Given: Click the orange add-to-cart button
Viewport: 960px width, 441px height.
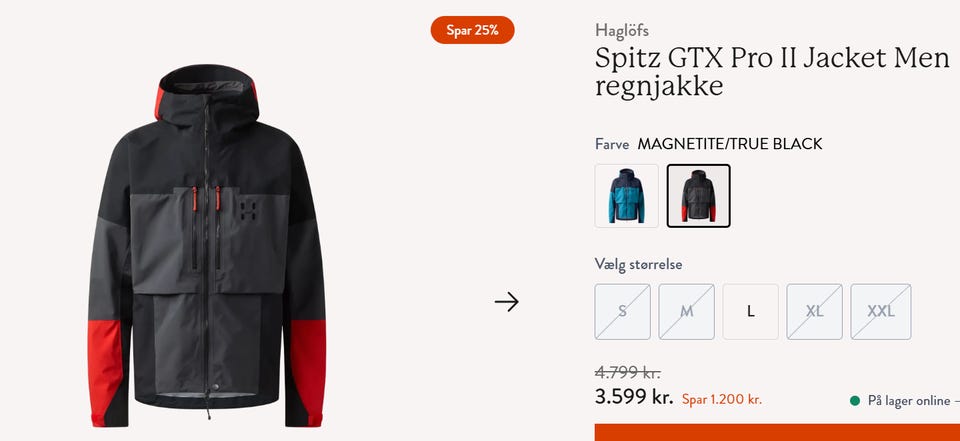Looking at the screenshot, I should tap(777, 432).
